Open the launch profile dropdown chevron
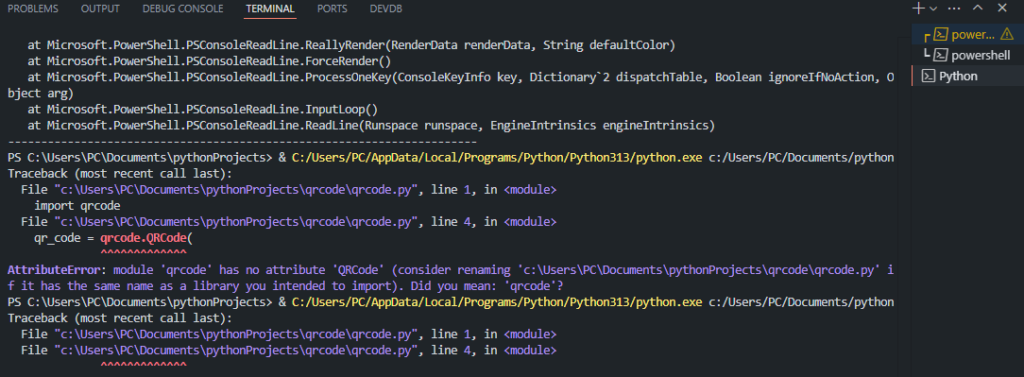 [933, 8]
